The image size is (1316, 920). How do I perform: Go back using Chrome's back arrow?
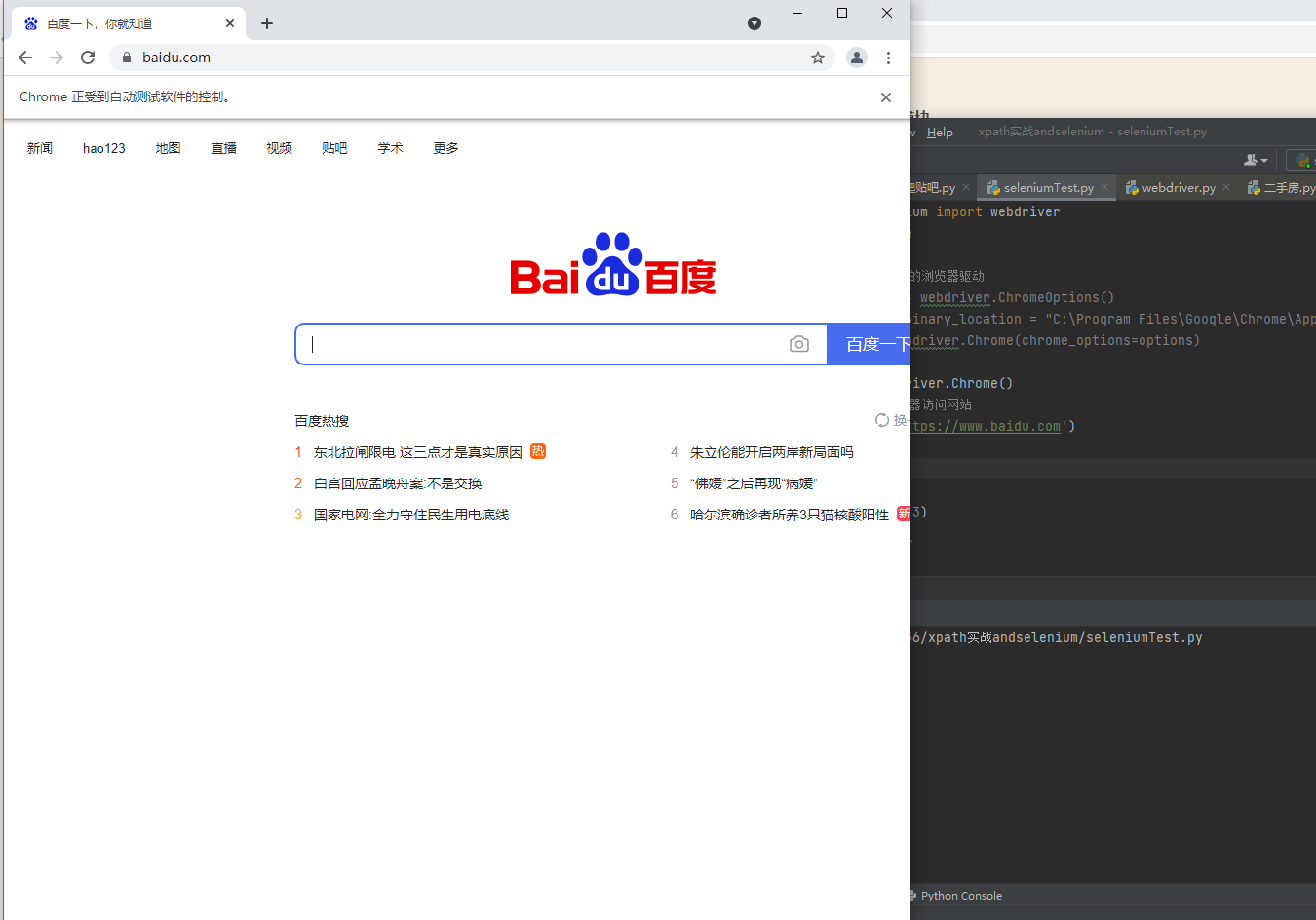tap(25, 57)
